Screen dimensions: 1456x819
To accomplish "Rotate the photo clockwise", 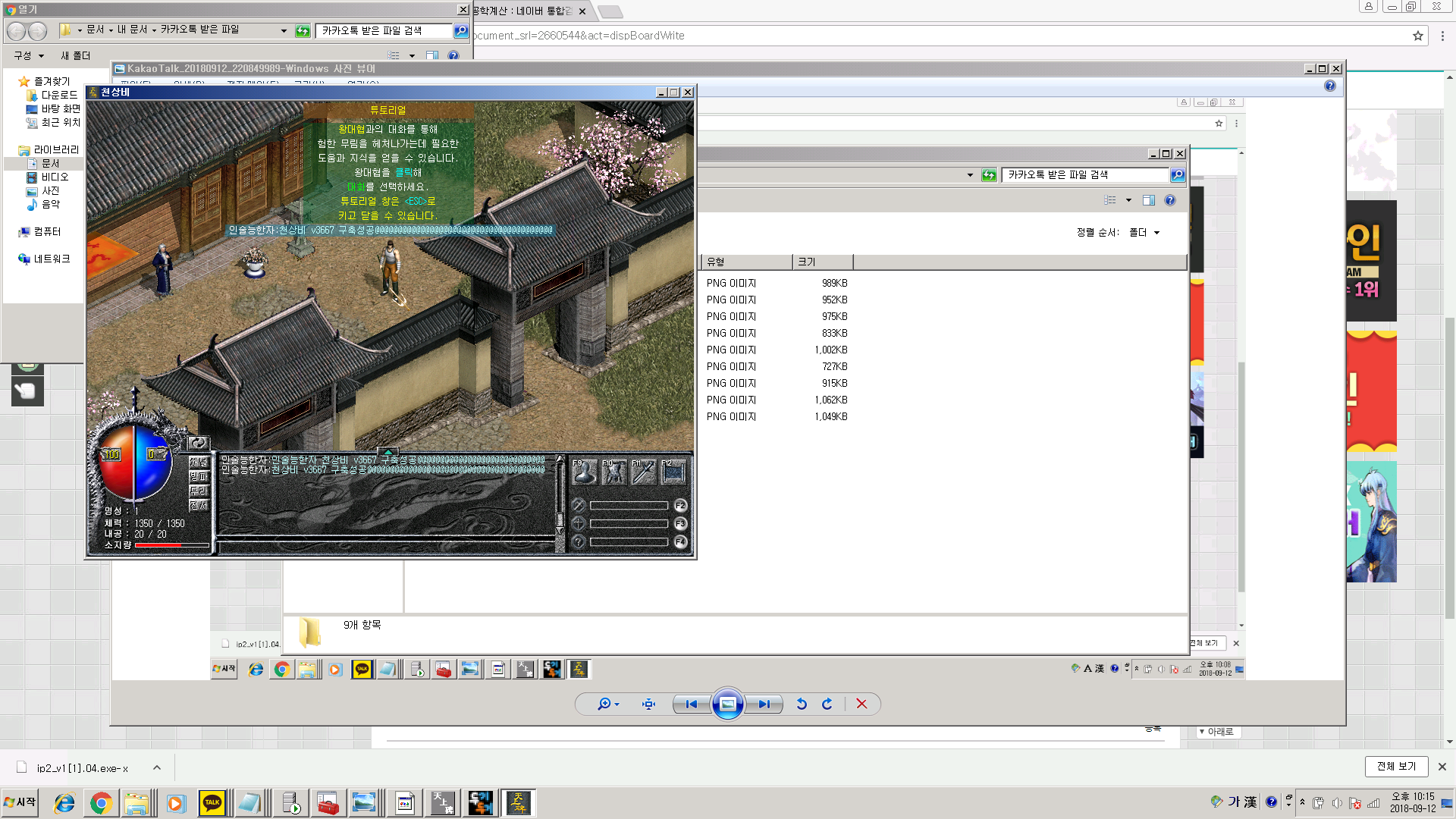I will pyautogui.click(x=827, y=704).
